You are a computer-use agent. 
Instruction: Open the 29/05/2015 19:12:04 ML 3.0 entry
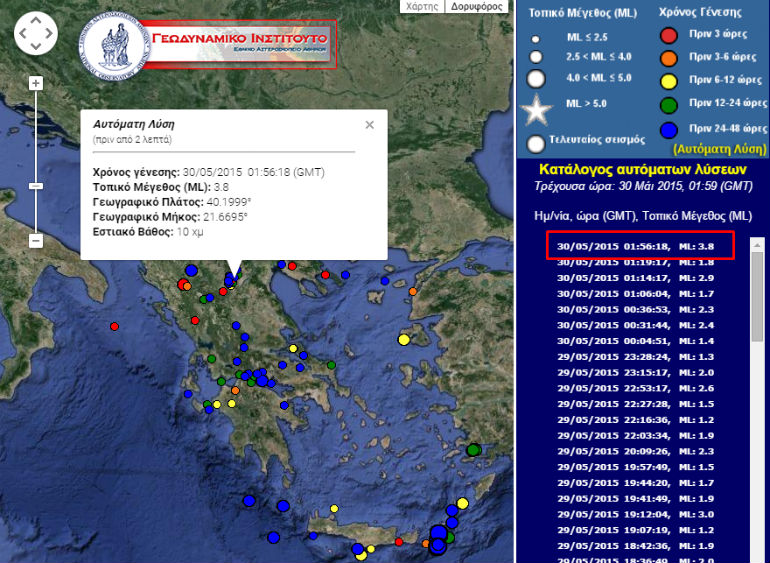[x=636, y=513]
